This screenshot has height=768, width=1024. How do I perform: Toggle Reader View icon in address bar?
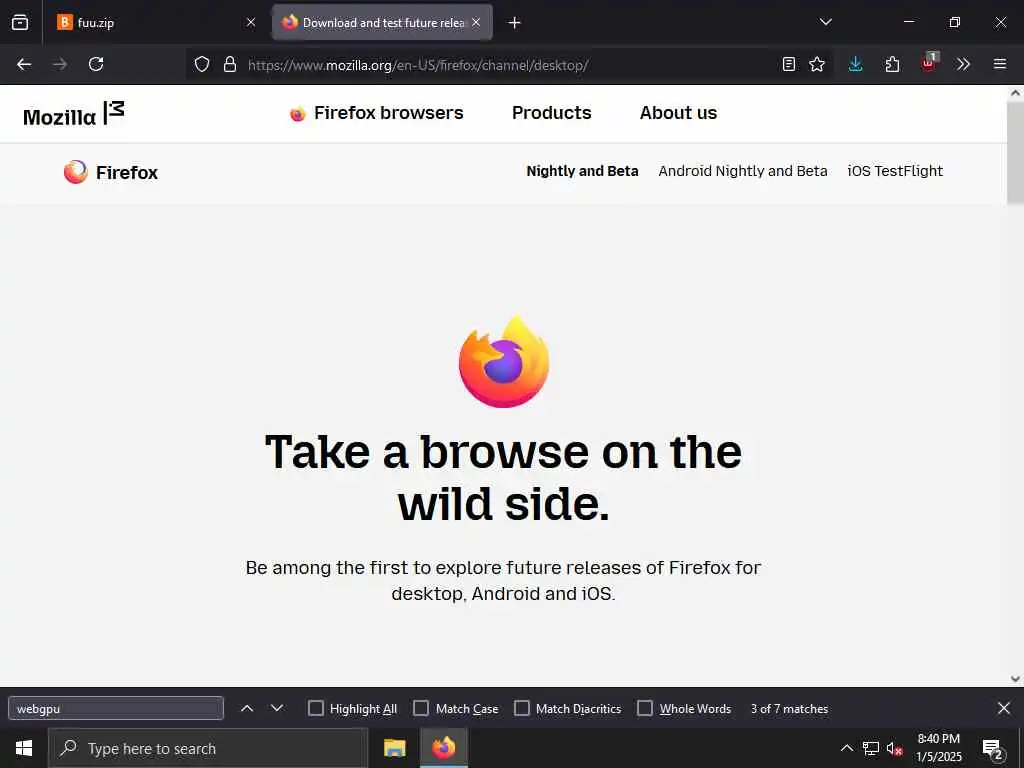[x=789, y=64]
